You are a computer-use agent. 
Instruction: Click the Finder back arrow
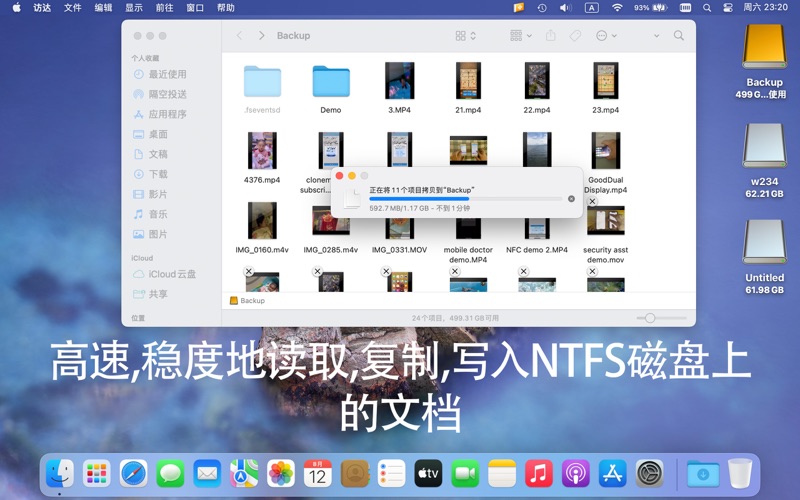point(239,36)
